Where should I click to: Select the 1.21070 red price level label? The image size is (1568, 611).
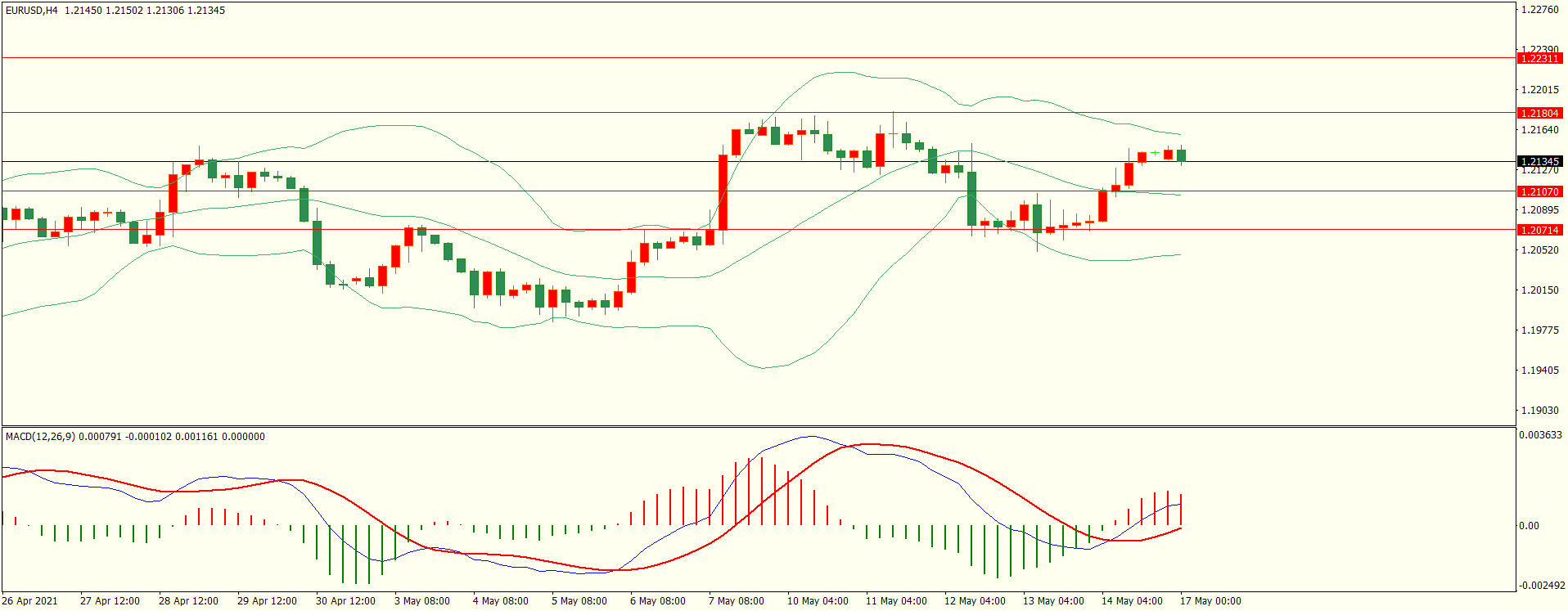coord(1539,191)
